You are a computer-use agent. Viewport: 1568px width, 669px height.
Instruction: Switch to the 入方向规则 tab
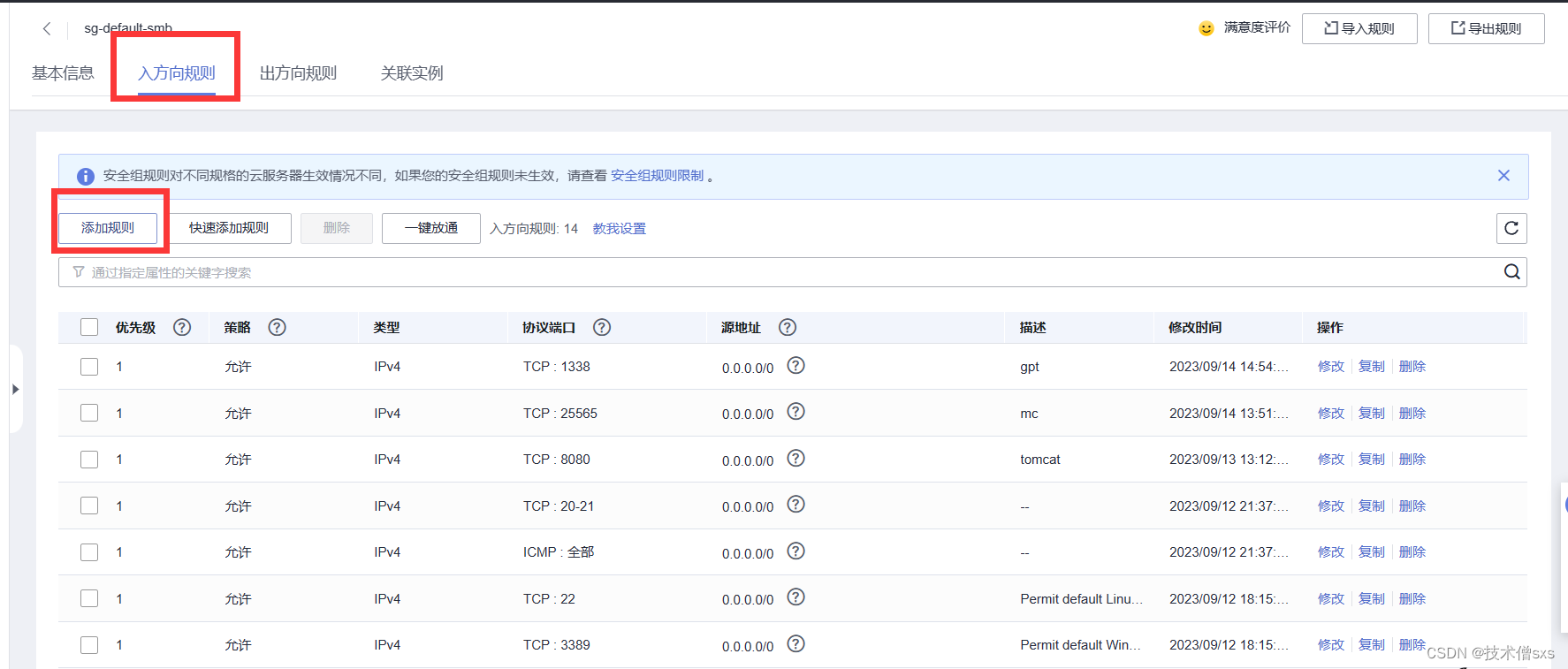177,73
